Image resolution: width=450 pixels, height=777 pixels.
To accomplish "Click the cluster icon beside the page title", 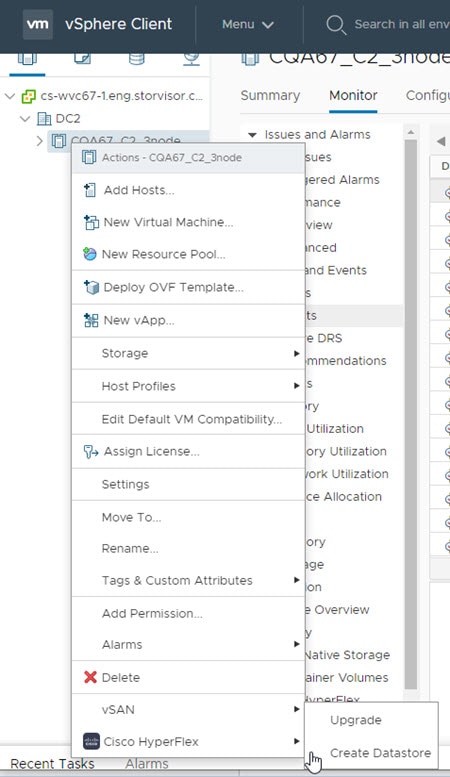I will [250, 58].
